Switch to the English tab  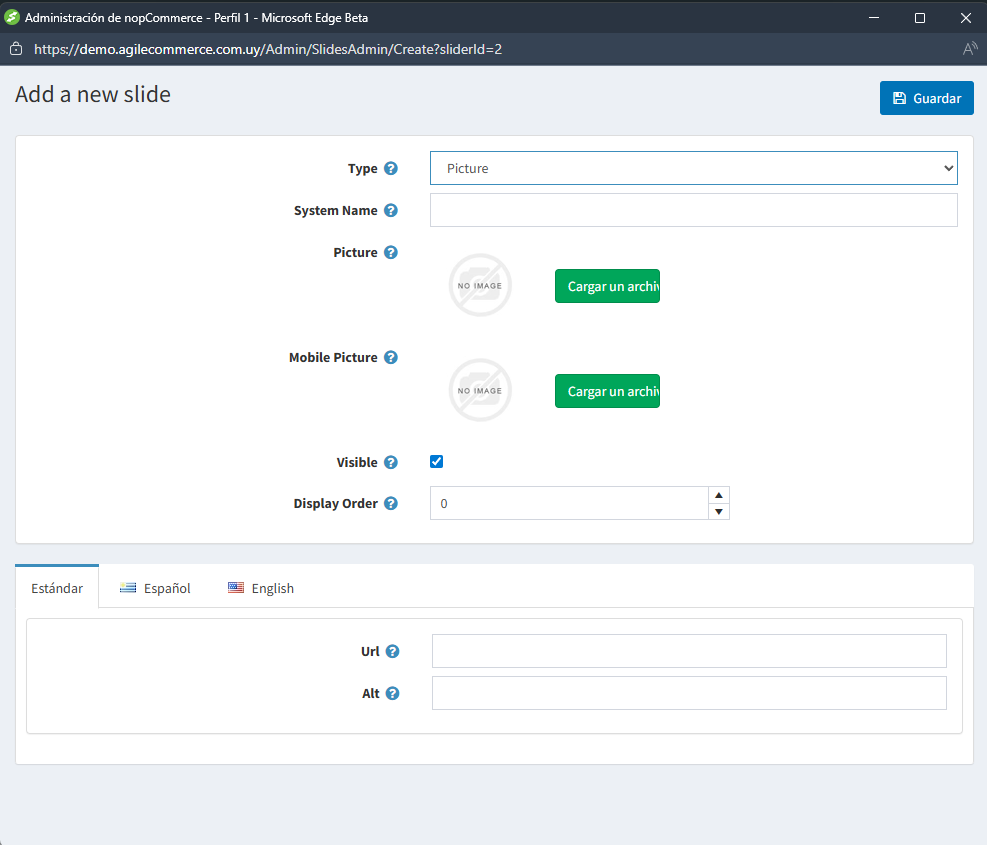[261, 588]
